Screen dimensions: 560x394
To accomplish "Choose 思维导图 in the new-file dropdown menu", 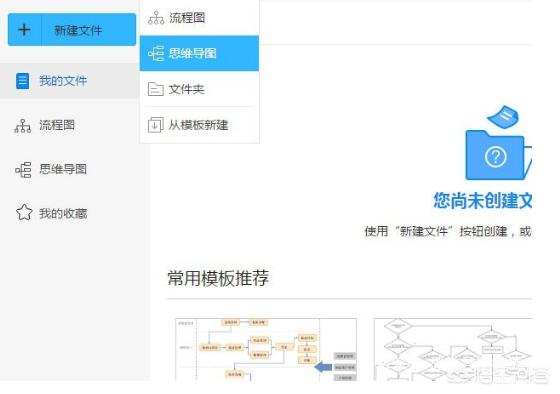I will 199,53.
